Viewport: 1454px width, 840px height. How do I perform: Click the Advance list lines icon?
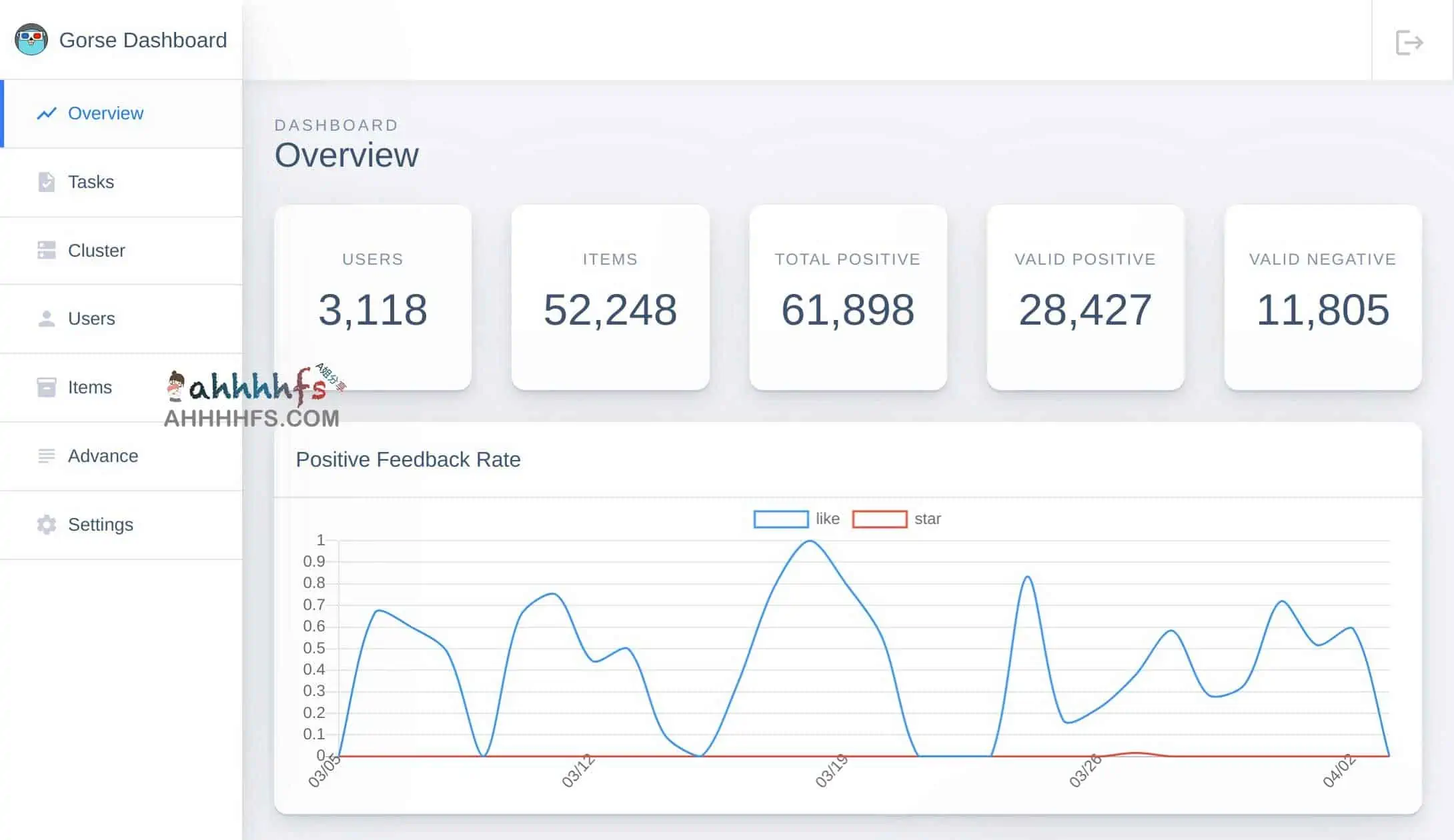pos(46,456)
